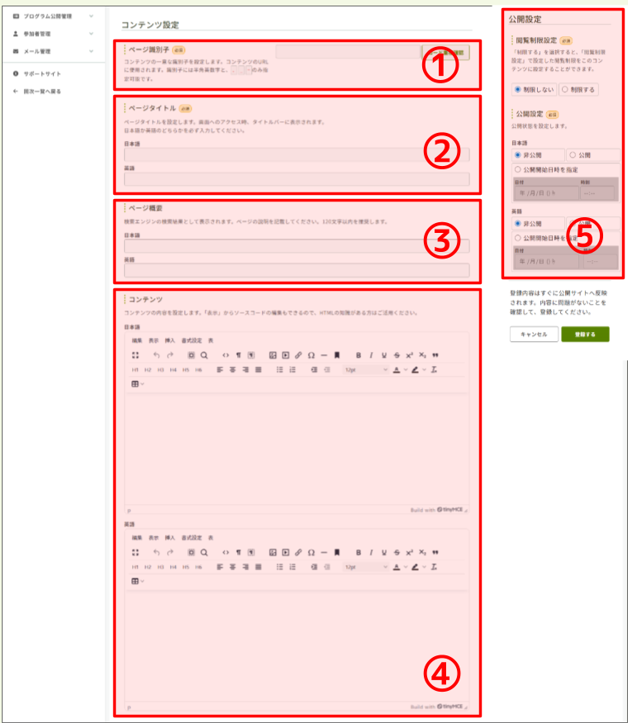
Task: Justify text in the Japanese editor
Action: tap(258, 370)
